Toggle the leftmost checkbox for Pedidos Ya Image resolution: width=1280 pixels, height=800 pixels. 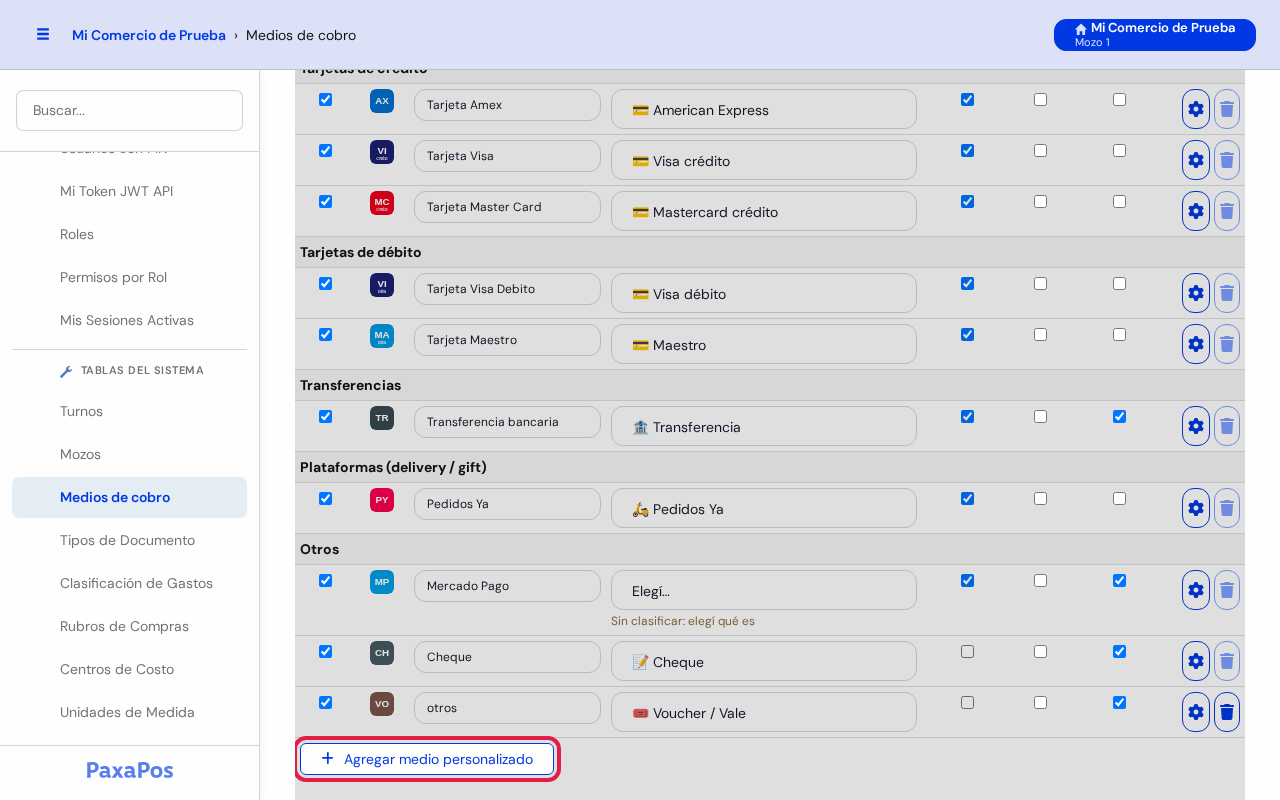coord(325,499)
